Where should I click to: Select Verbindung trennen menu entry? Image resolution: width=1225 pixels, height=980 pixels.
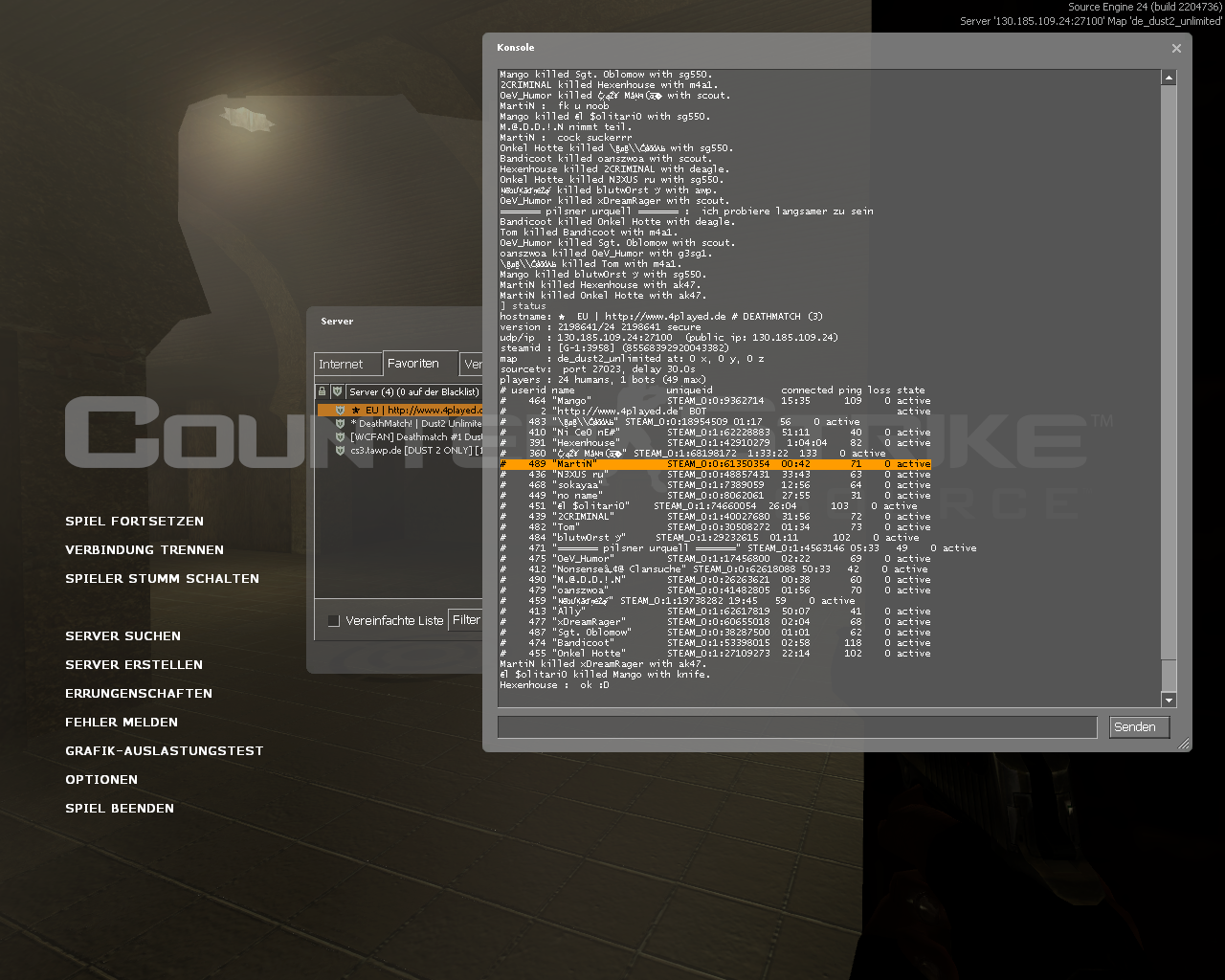click(x=145, y=550)
